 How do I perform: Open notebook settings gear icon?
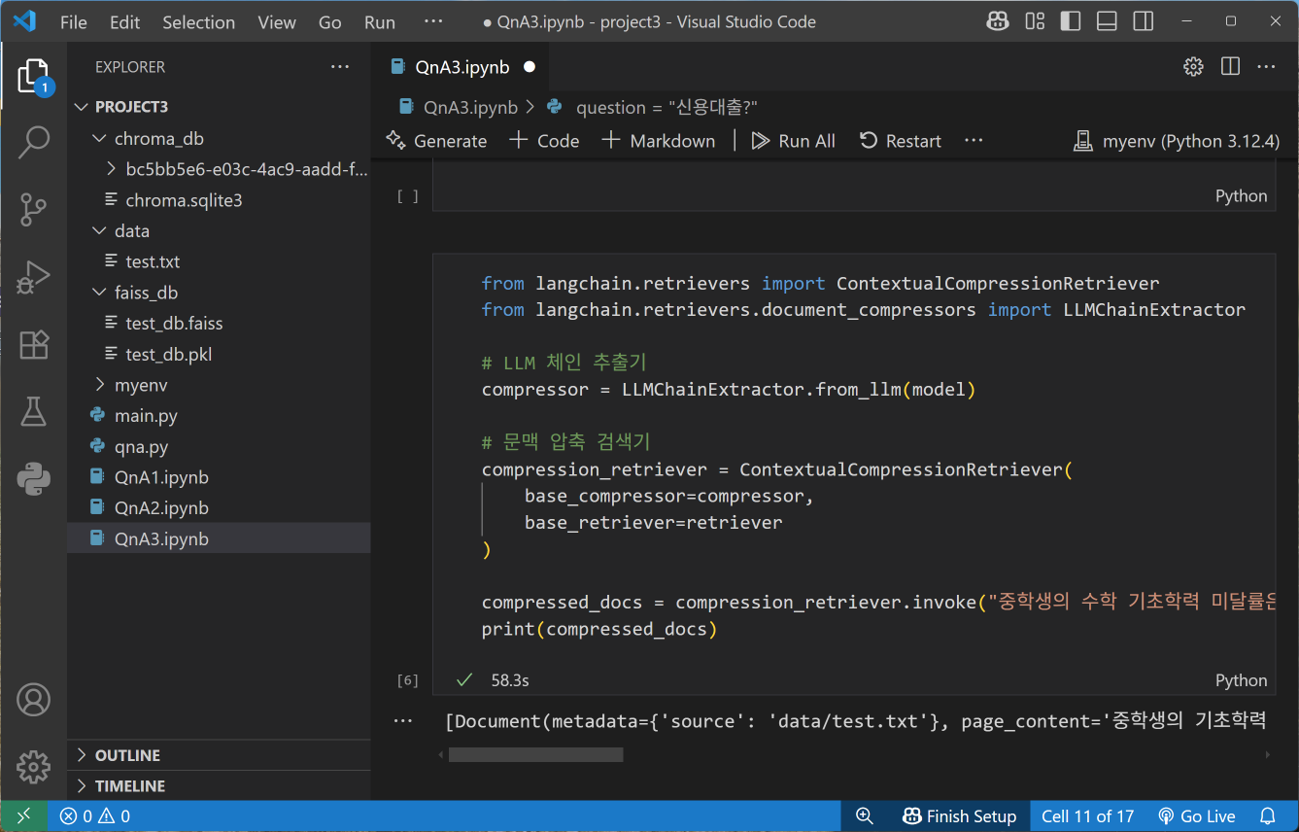(x=1193, y=67)
